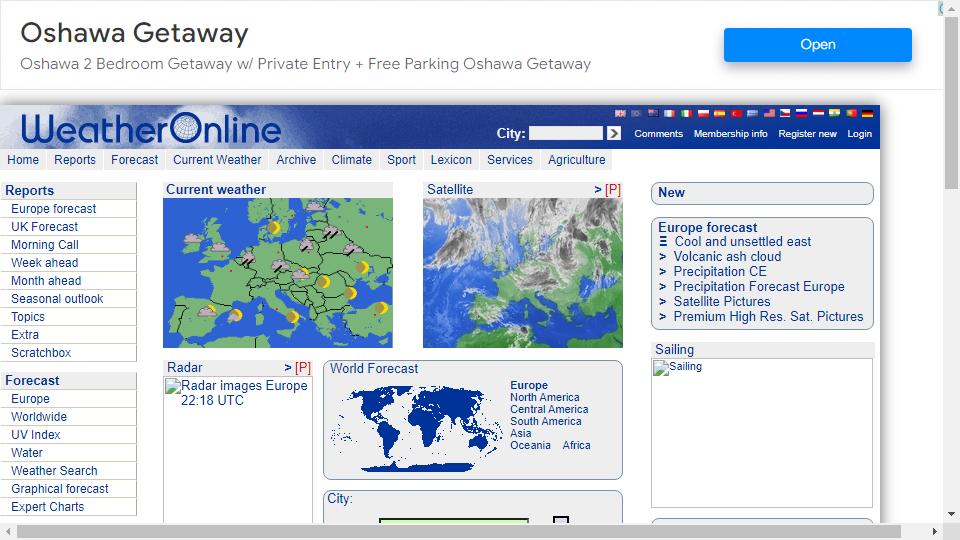Choose the German flag icon
The height and width of the screenshot is (540, 960).
[868, 113]
